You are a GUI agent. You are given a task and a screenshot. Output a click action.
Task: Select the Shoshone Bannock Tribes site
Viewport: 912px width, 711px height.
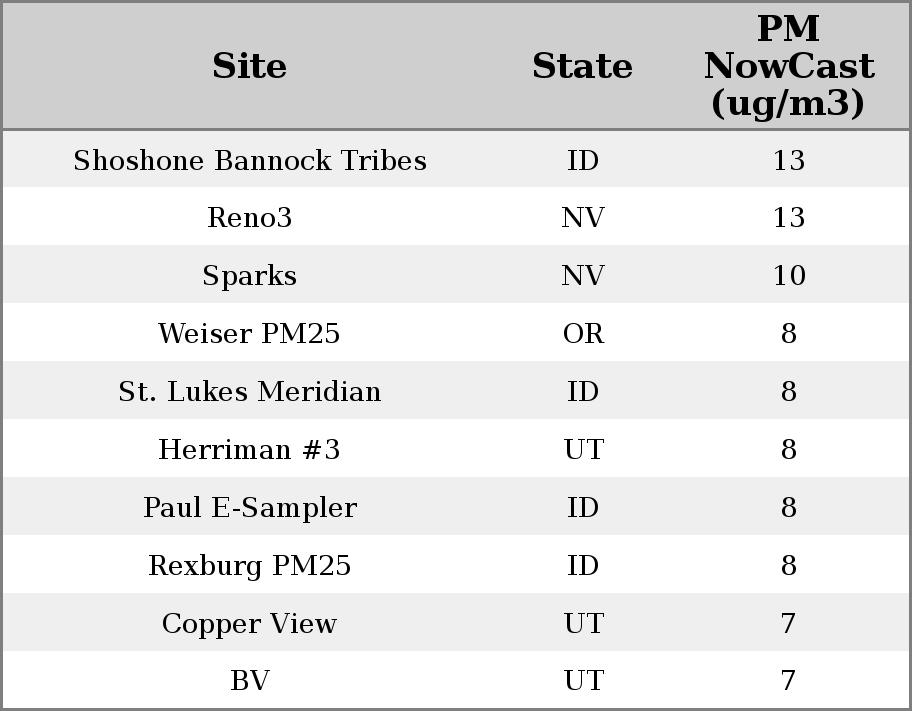[249, 161]
